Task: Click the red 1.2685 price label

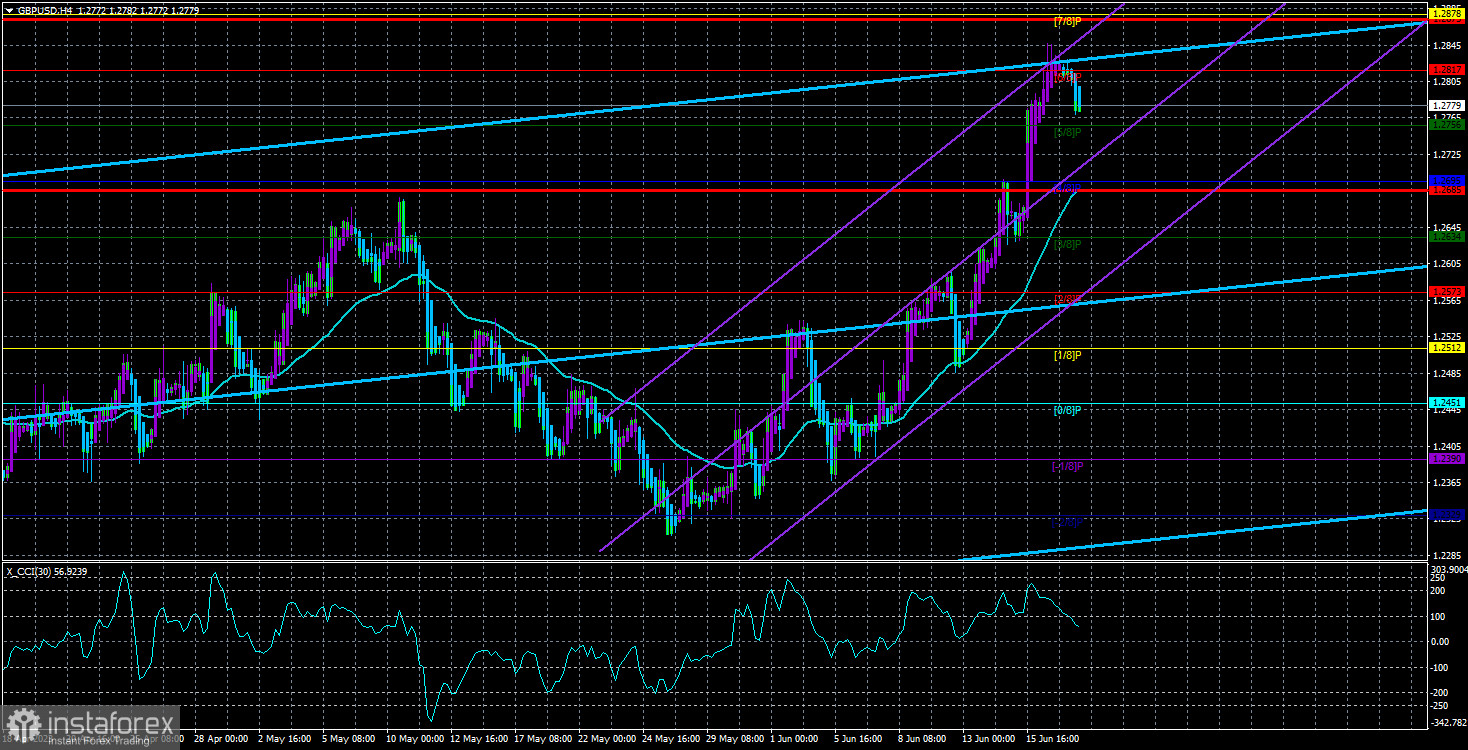Action: click(x=1446, y=190)
